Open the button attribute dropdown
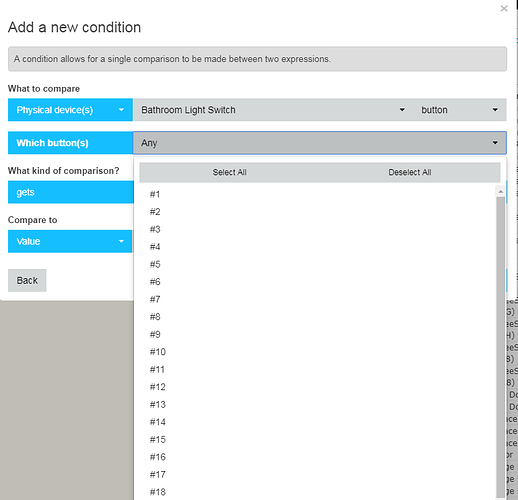Screen dimensions: 518x500 point(460,110)
